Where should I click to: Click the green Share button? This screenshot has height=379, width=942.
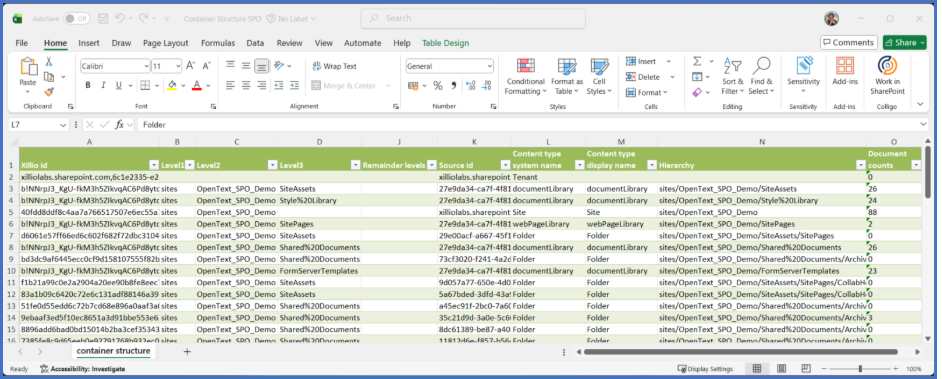tap(905, 43)
